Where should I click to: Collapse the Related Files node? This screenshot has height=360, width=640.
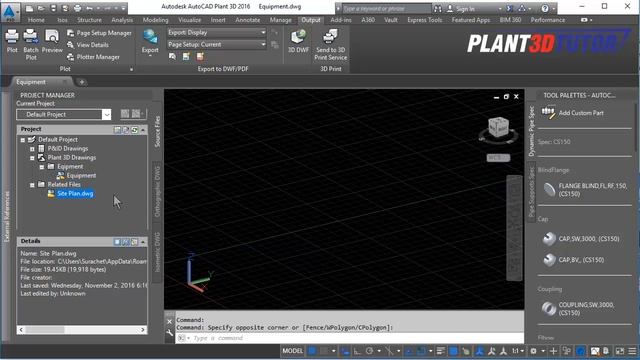32,184
